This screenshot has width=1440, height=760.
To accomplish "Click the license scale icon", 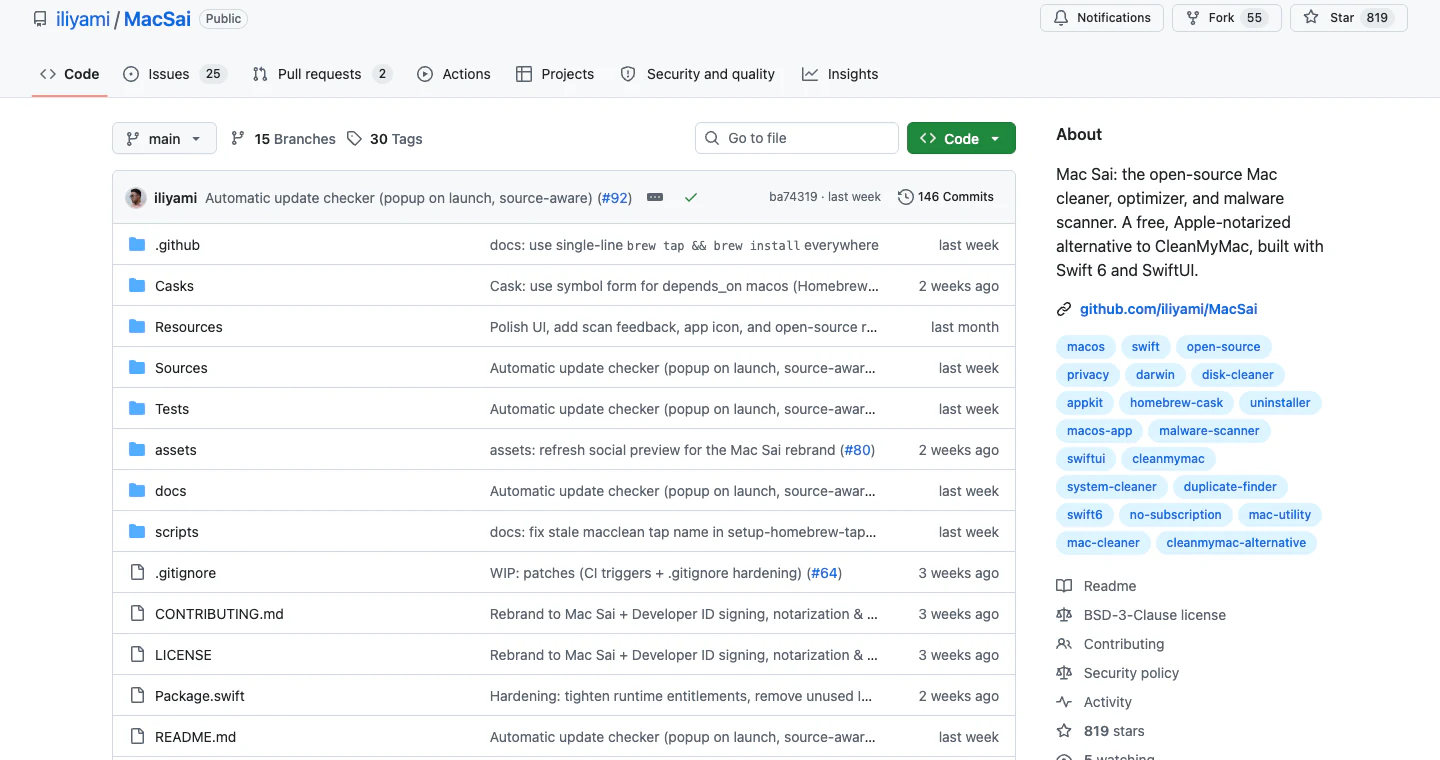I will click(1064, 615).
